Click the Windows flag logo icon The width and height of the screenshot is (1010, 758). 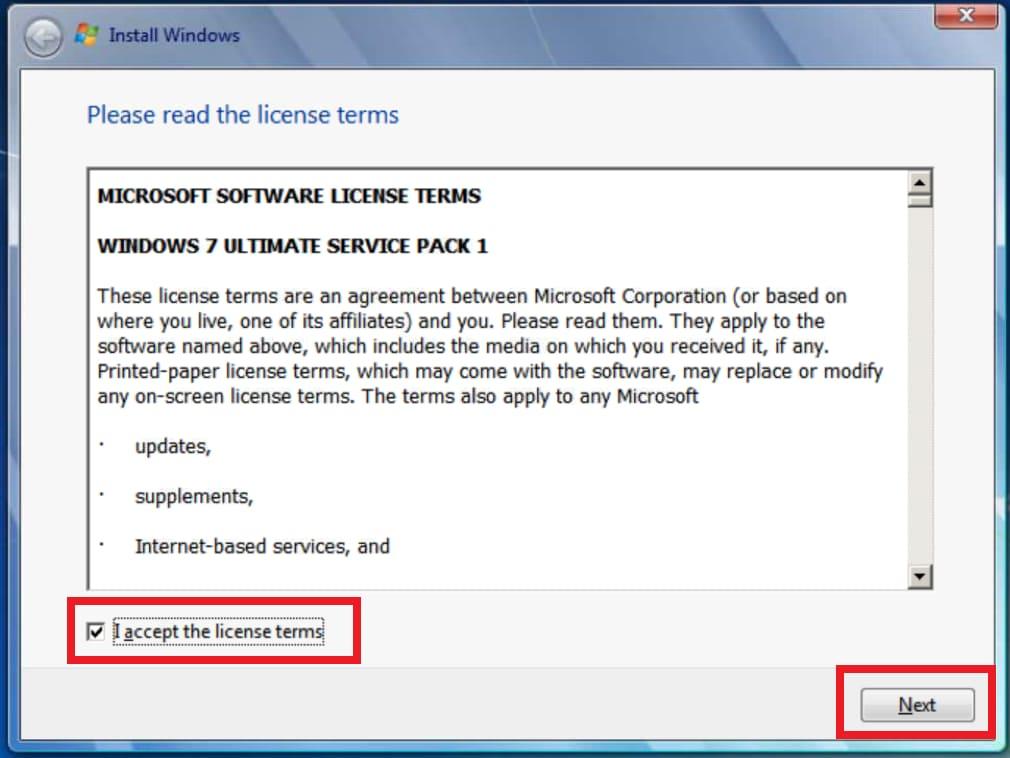click(x=88, y=35)
